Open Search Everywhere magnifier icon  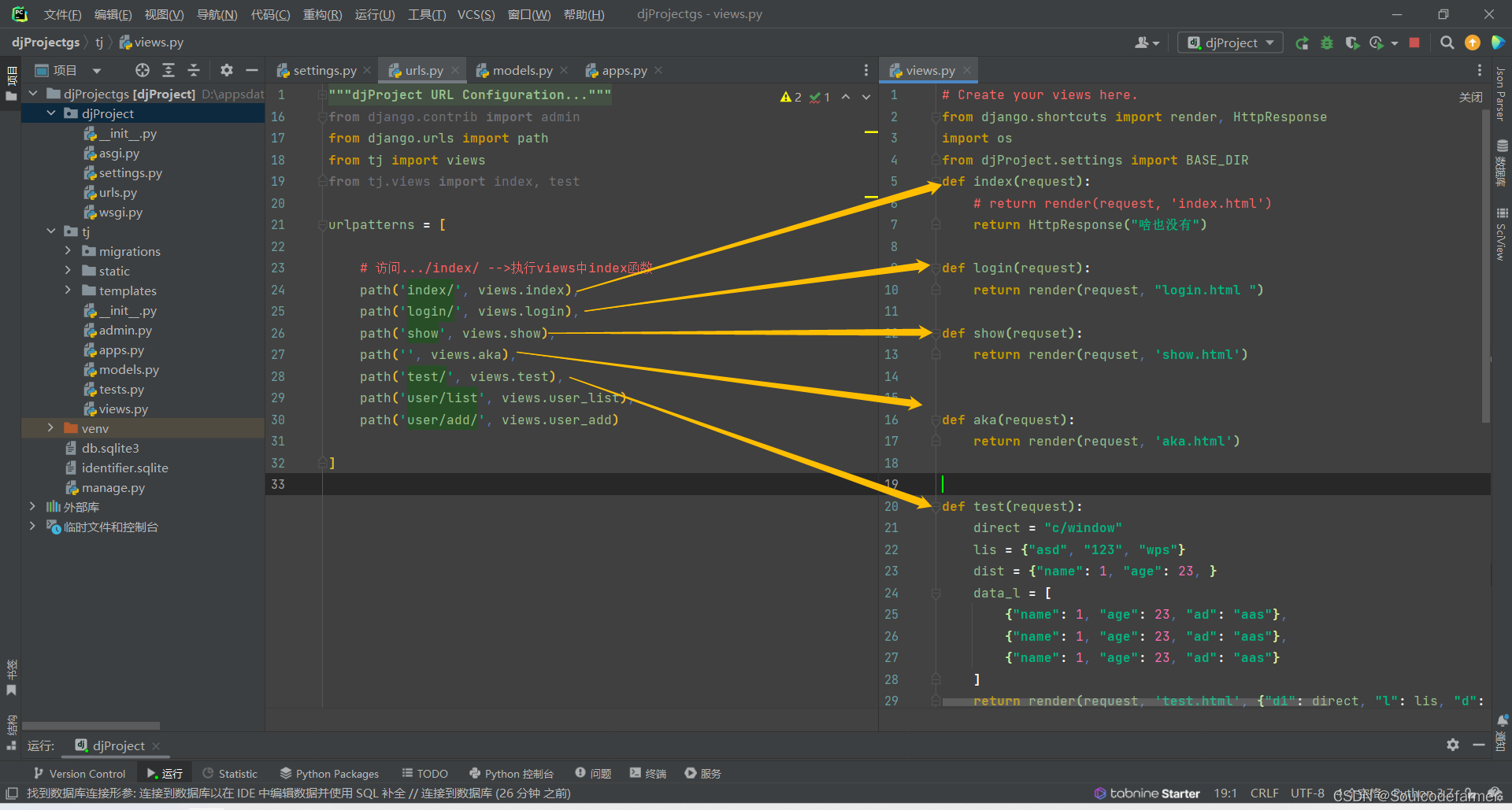1447,43
